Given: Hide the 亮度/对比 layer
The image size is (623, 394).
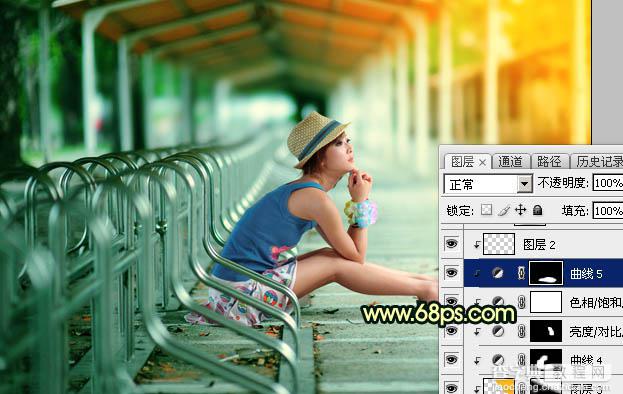Looking at the screenshot, I should tap(451, 331).
